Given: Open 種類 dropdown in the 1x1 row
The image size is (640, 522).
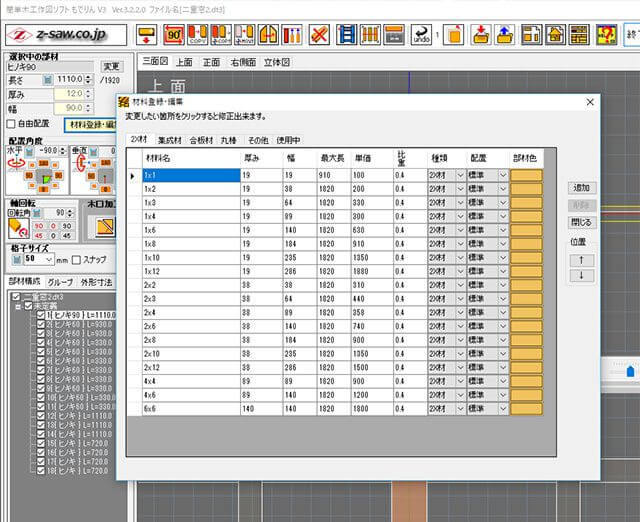Looking at the screenshot, I should click(x=460, y=175).
